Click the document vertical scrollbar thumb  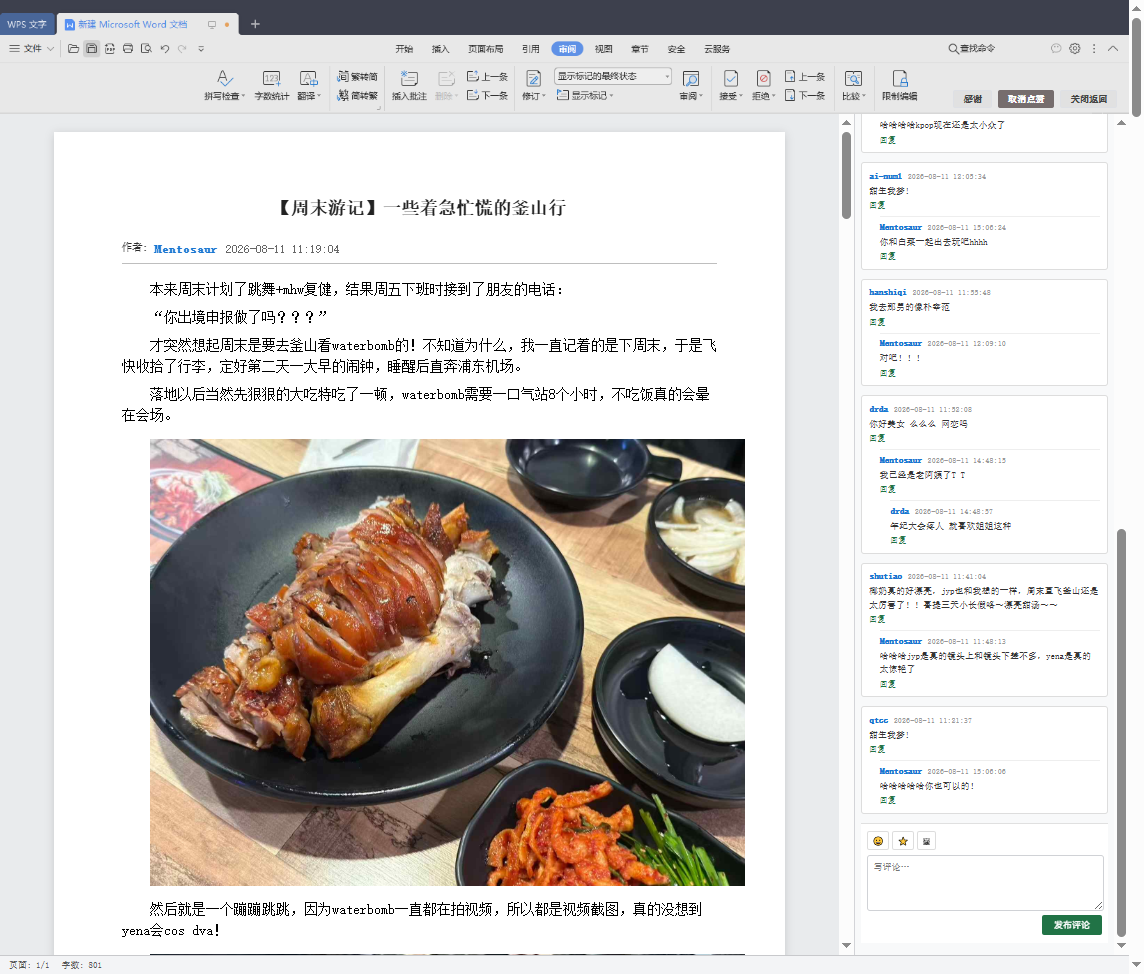tap(846, 175)
